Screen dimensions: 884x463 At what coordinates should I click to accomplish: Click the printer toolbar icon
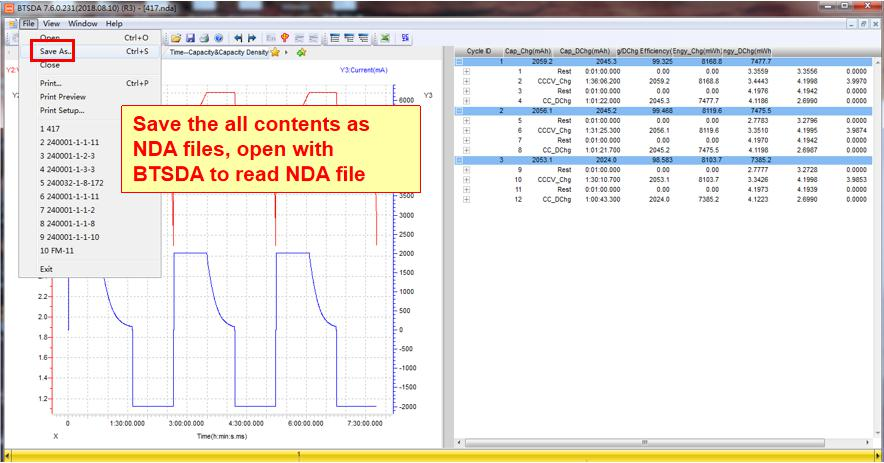(204, 38)
